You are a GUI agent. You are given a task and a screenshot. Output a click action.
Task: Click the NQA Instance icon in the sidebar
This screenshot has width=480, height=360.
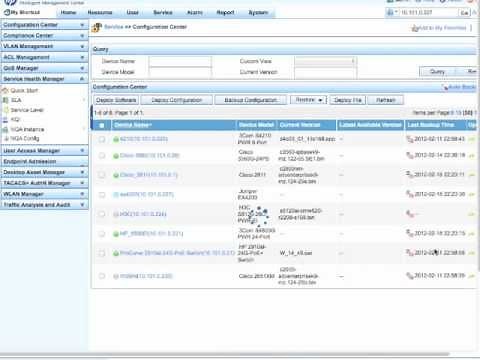5,129
